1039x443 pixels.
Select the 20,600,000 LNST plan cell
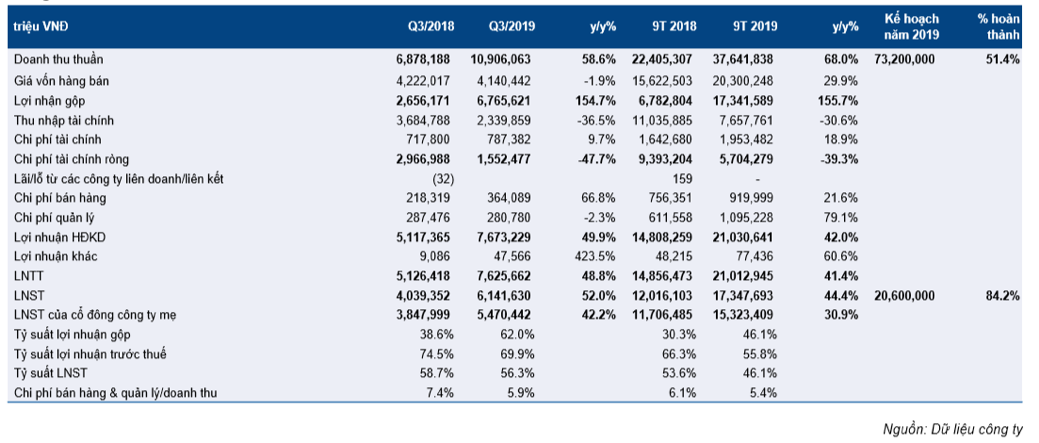904,296
